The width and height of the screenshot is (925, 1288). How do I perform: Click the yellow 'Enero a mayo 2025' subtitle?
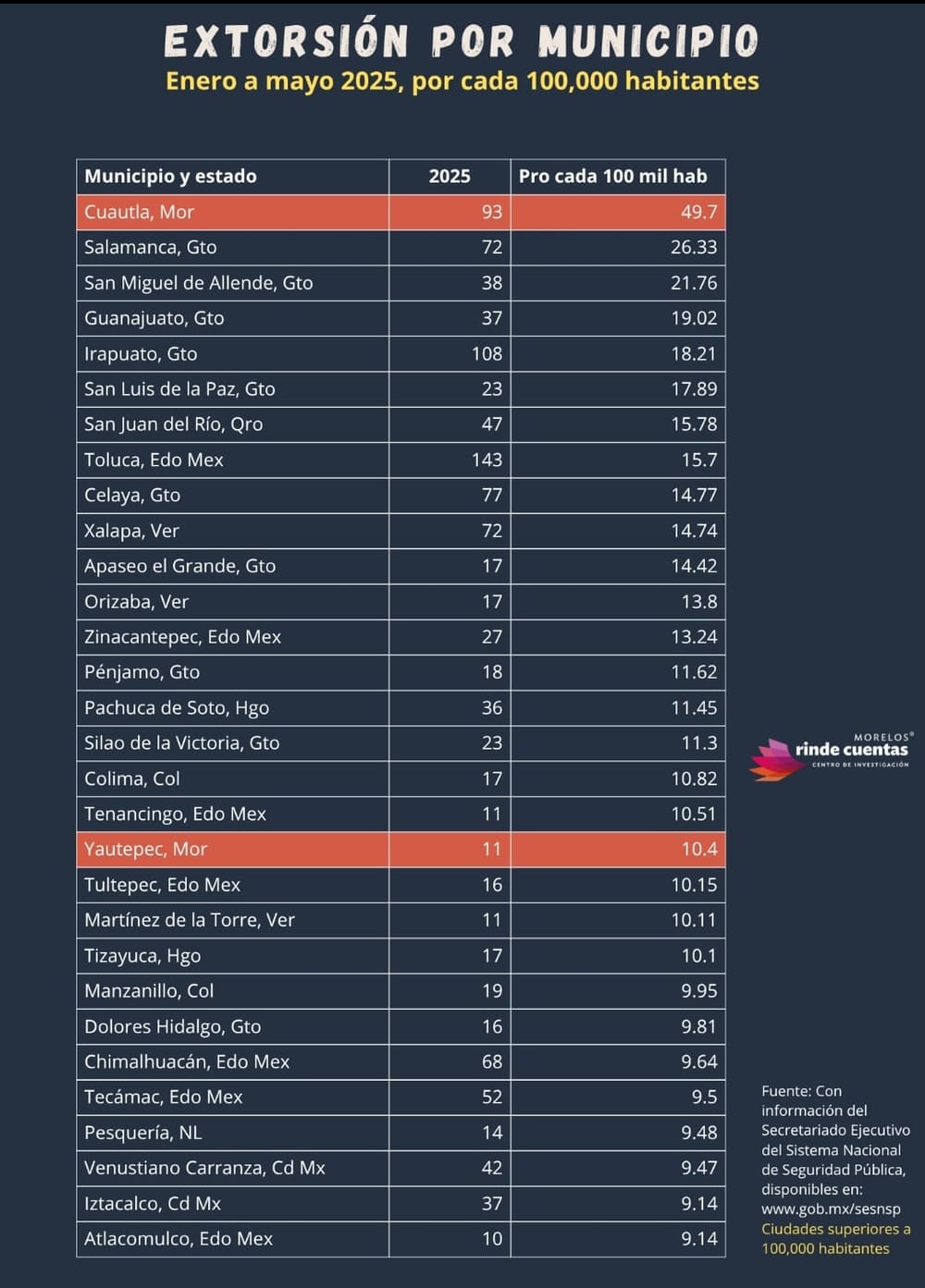[x=462, y=81]
